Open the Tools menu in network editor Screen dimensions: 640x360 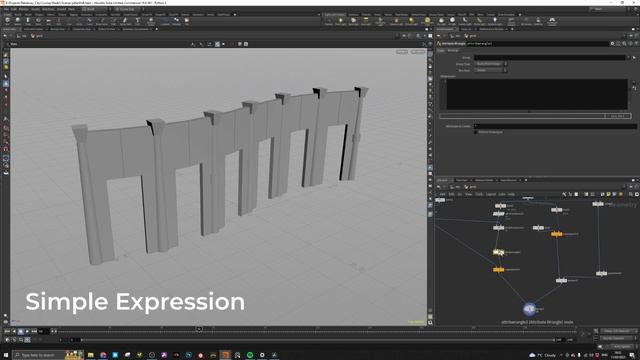[x=479, y=194]
